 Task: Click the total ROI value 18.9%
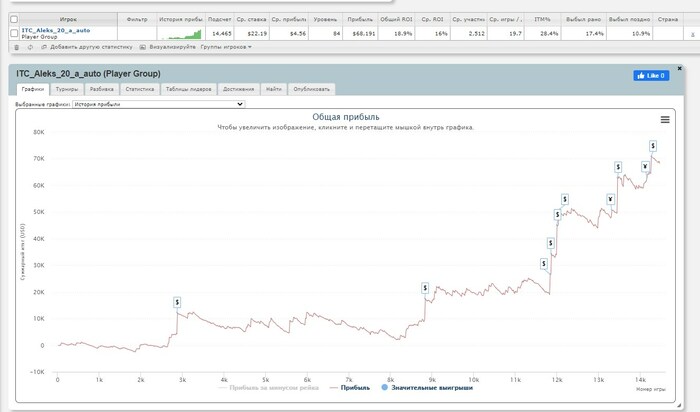click(403, 33)
